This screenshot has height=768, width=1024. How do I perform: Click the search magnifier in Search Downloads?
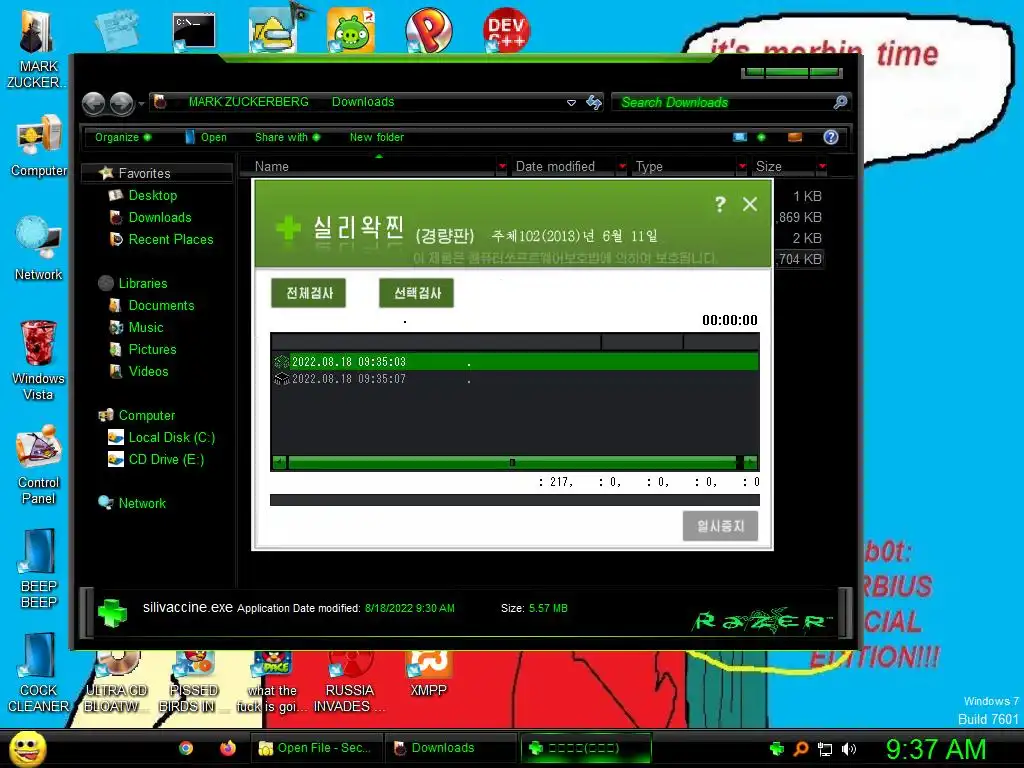click(840, 102)
